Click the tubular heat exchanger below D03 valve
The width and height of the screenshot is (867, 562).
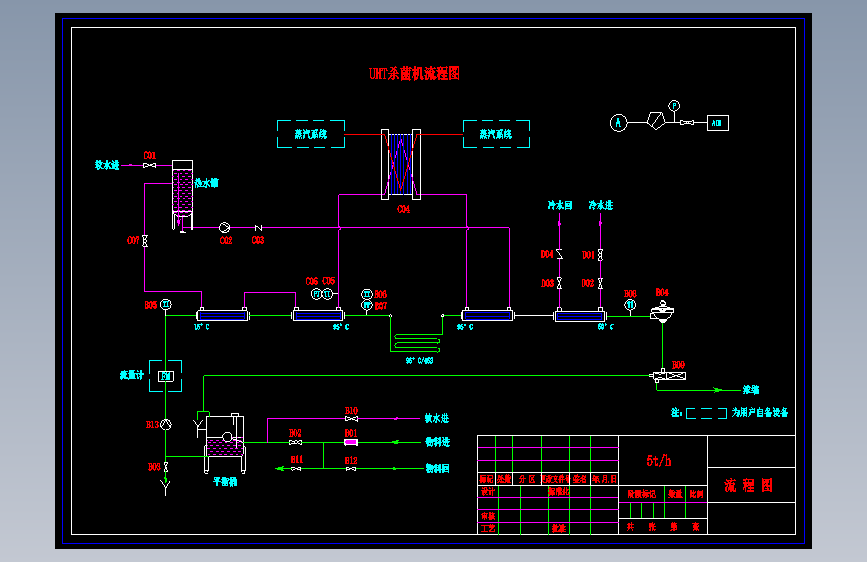tap(579, 315)
